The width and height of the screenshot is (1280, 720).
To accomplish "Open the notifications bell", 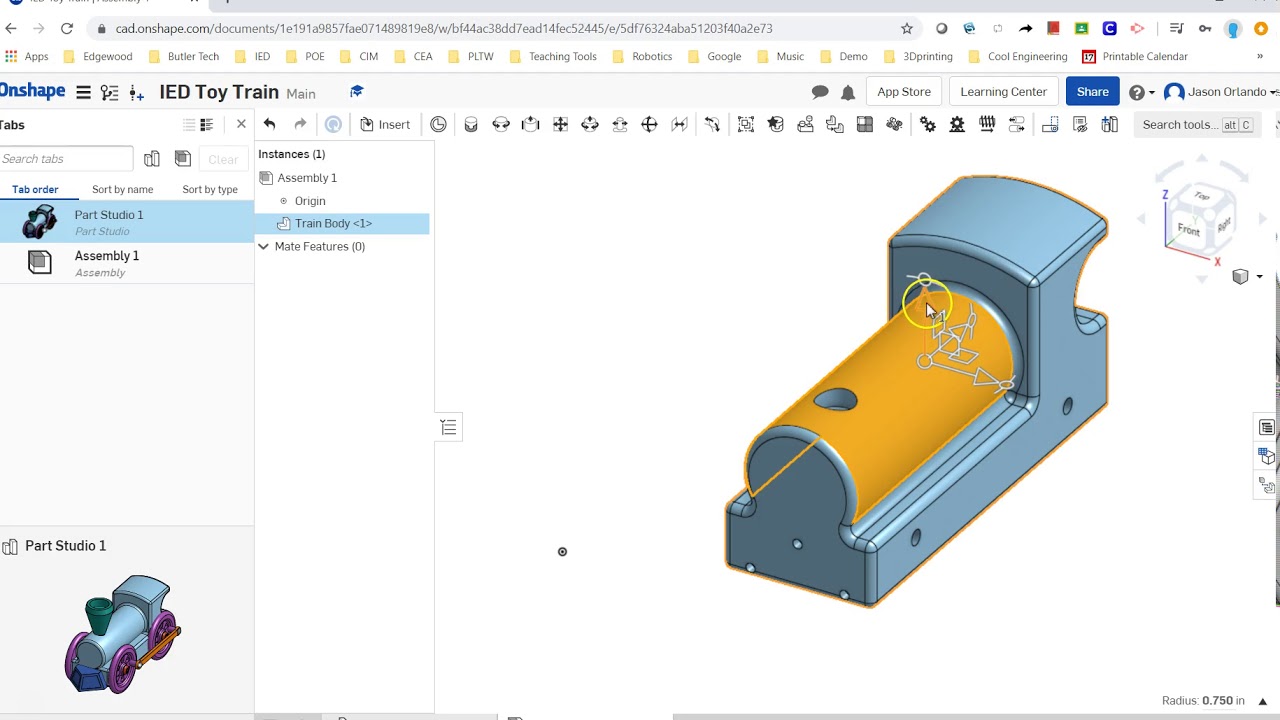I will pos(848,92).
